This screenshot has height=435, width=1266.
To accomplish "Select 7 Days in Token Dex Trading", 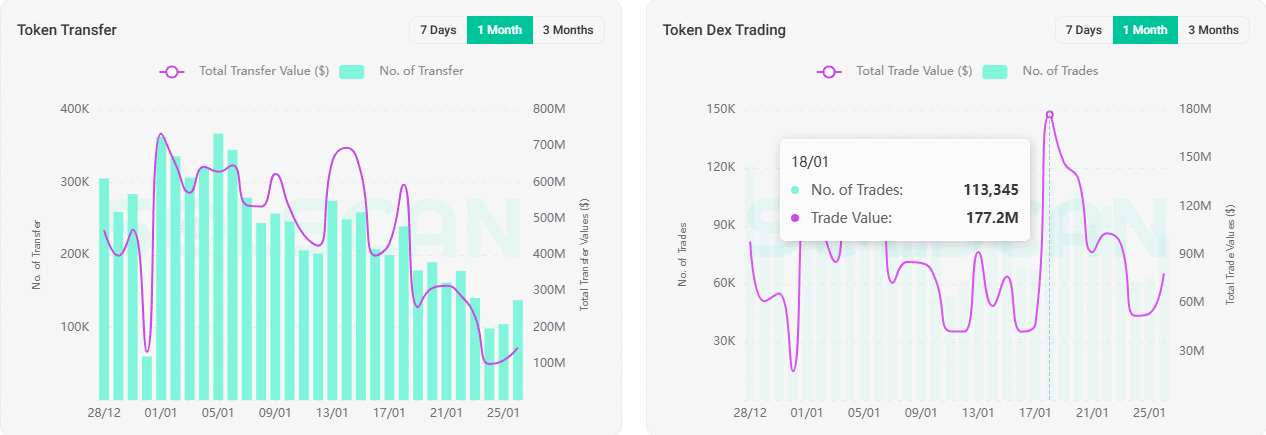I will pos(1084,30).
